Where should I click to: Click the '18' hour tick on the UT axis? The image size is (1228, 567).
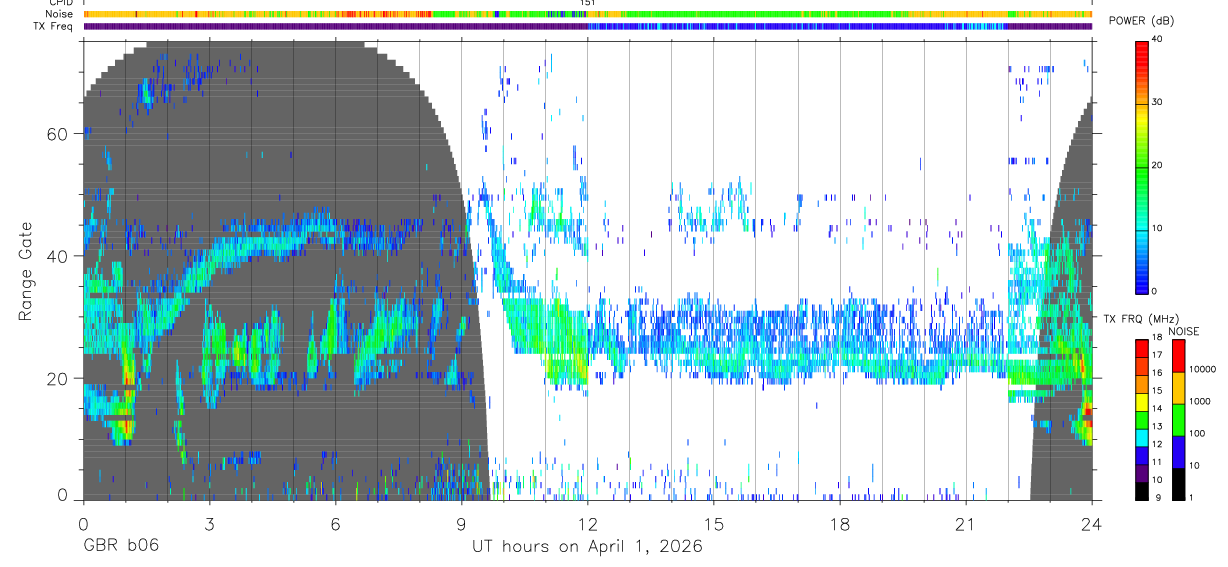coord(839,524)
